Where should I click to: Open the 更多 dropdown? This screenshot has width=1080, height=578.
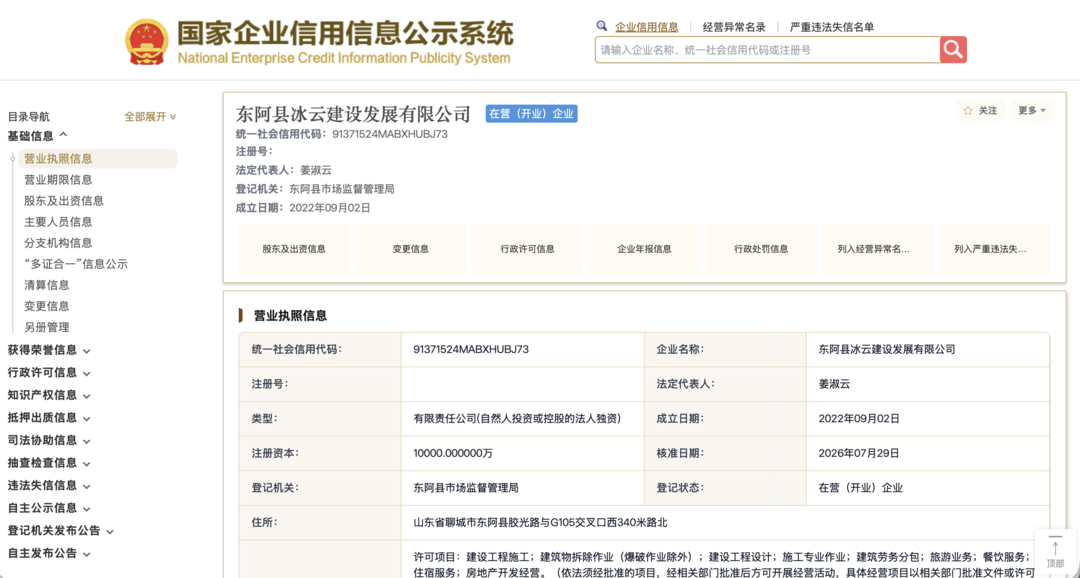[1032, 110]
